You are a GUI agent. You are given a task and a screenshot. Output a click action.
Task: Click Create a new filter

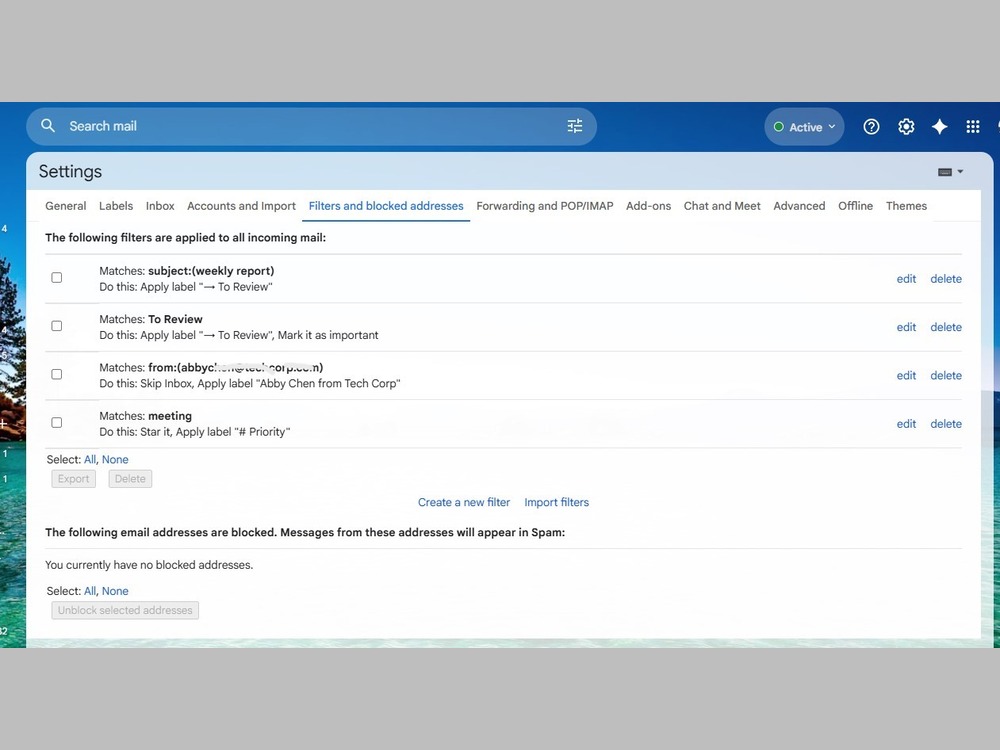464,502
